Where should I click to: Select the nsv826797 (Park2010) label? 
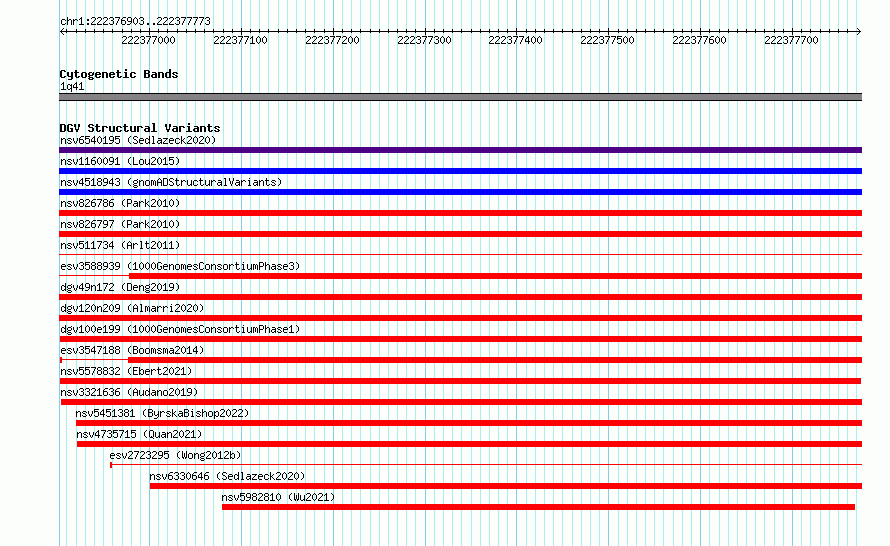pos(120,224)
